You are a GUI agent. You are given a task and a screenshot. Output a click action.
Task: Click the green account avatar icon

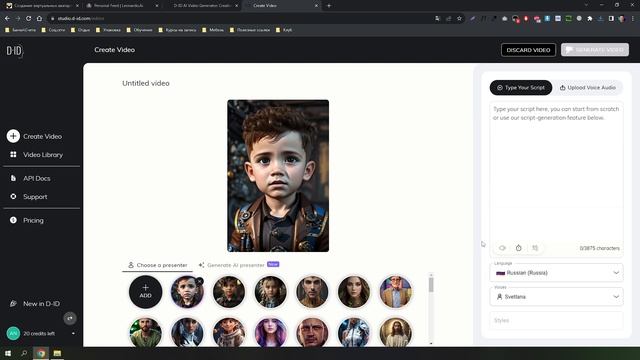13,333
